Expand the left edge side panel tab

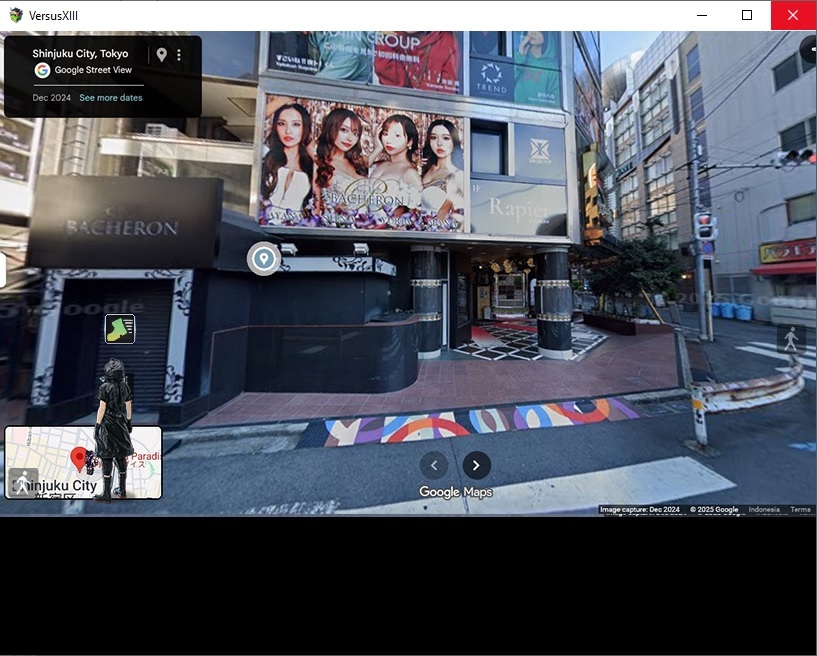pyautogui.click(x=3, y=270)
